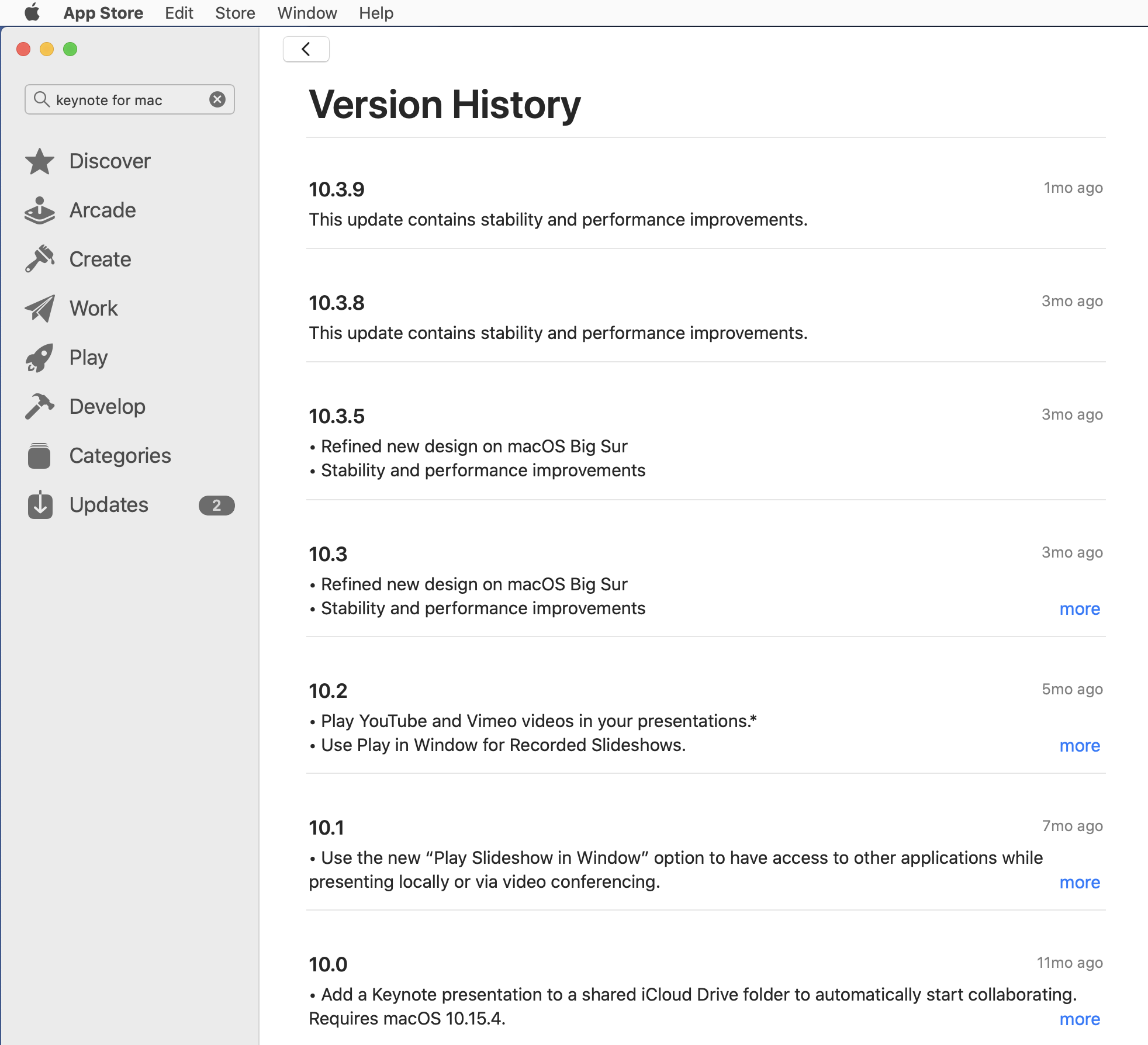Select the Develop hammer icon
This screenshot has width=1148, height=1045.
coord(40,406)
